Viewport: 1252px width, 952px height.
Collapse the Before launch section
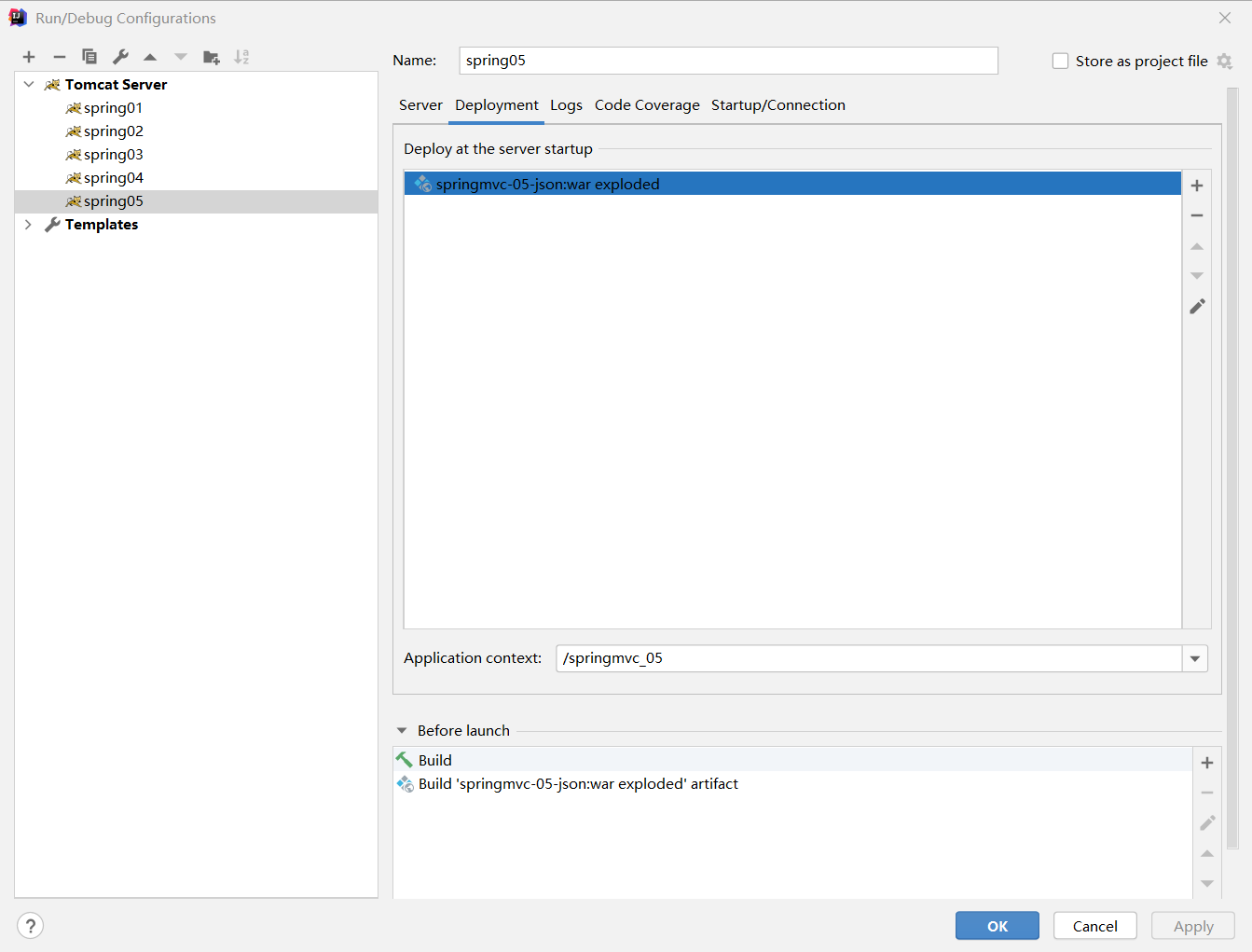[x=402, y=731]
